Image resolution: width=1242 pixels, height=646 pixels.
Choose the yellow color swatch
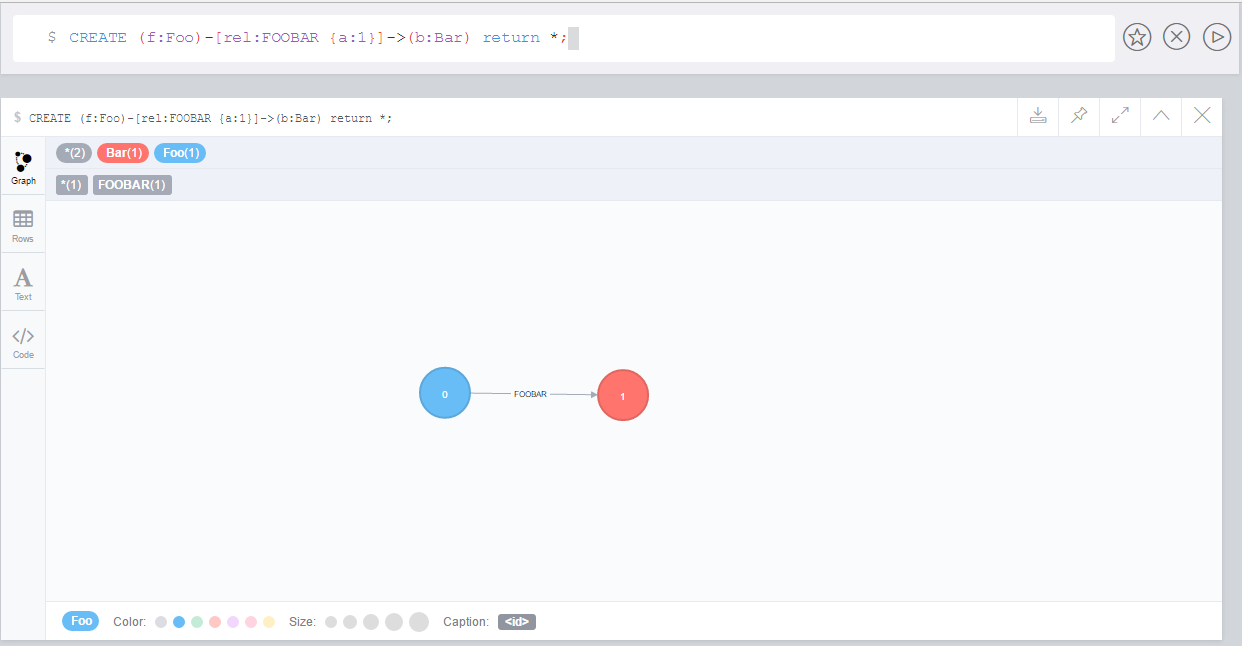click(269, 622)
